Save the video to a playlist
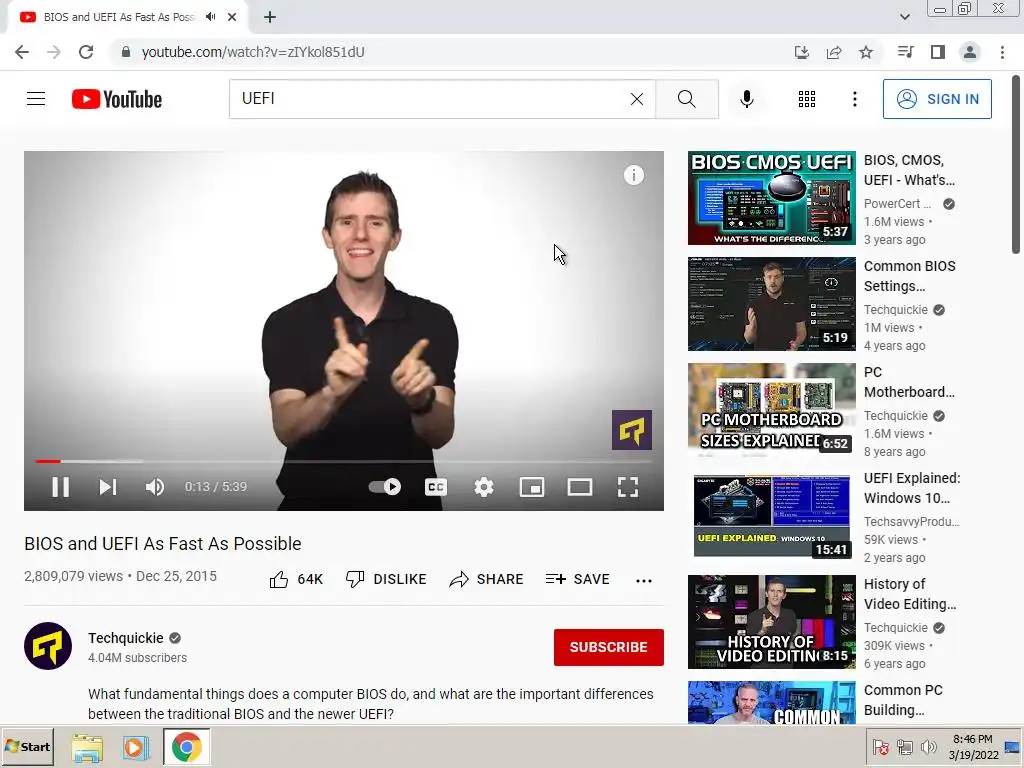Image resolution: width=1024 pixels, height=768 pixels. [x=578, y=579]
